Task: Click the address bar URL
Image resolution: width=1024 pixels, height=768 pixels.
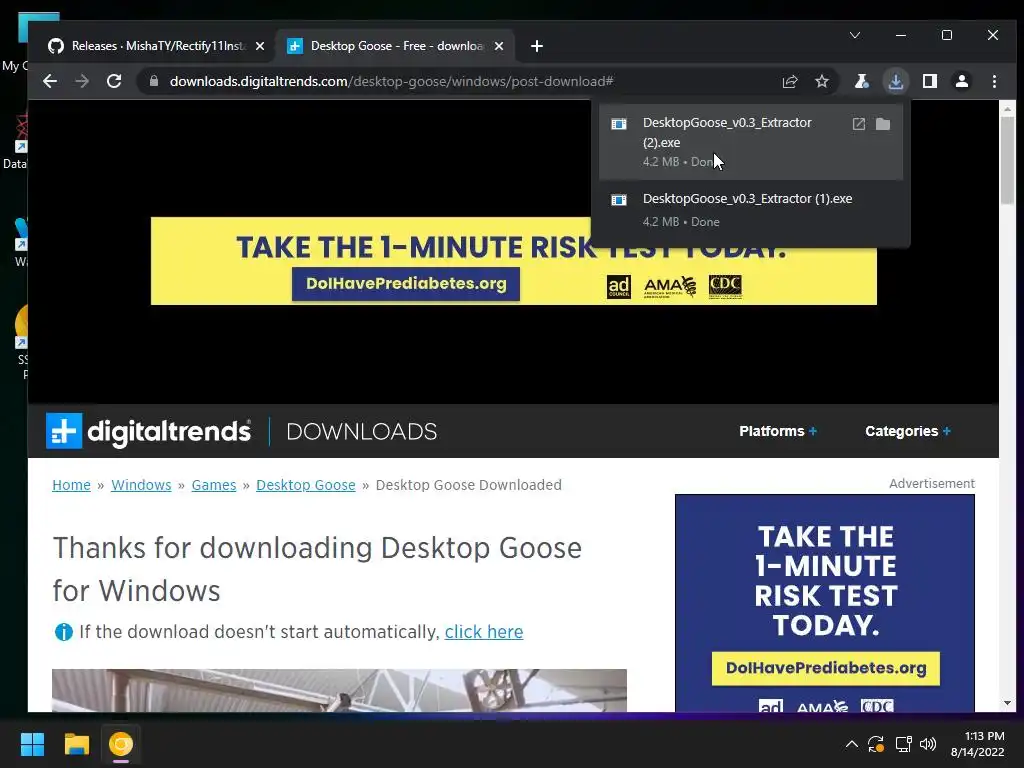Action: coord(391,81)
